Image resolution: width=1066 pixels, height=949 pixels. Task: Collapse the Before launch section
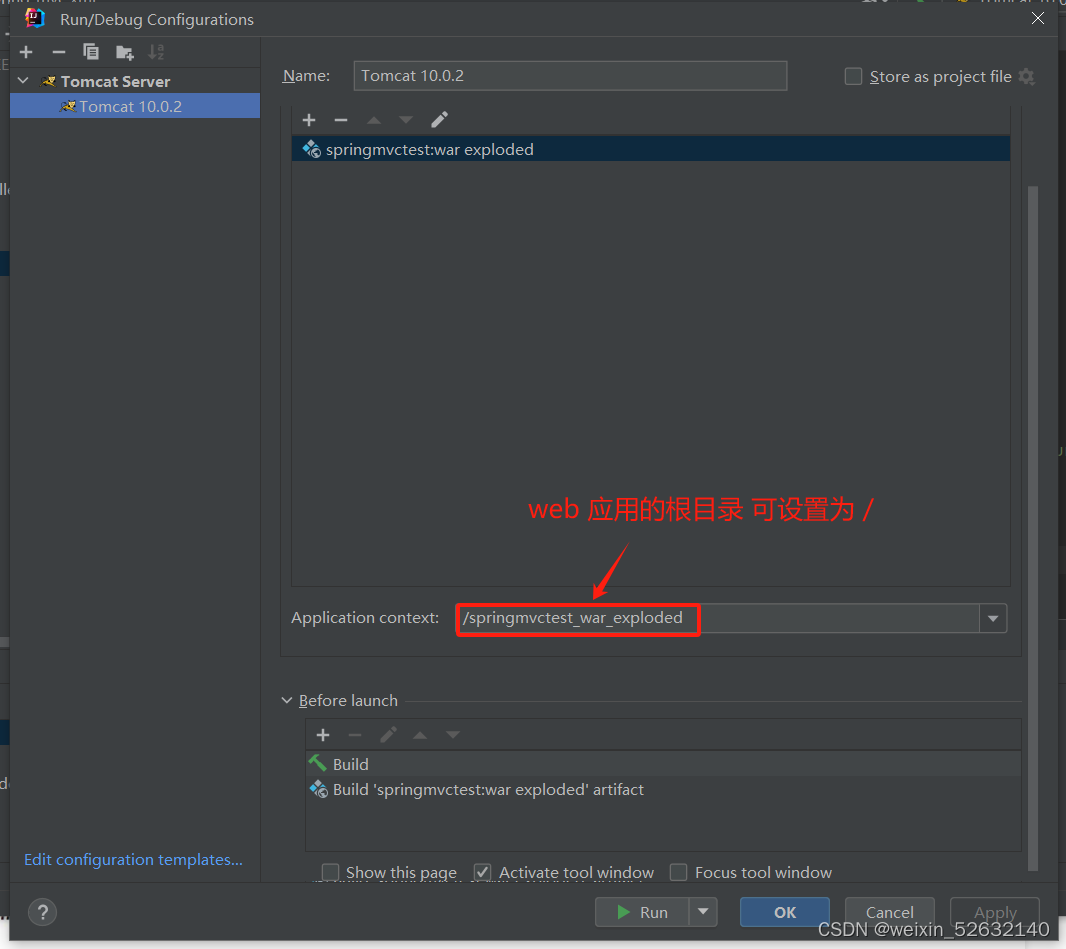click(287, 700)
